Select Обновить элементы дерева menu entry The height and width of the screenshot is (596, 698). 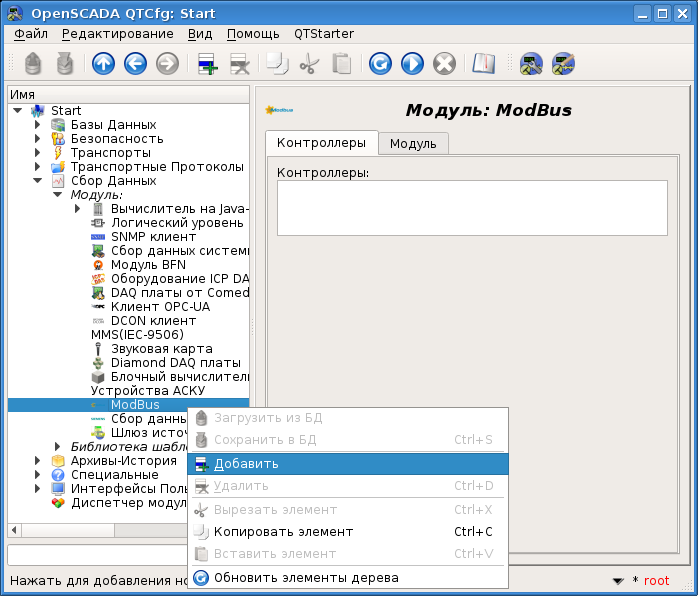tap(306, 578)
